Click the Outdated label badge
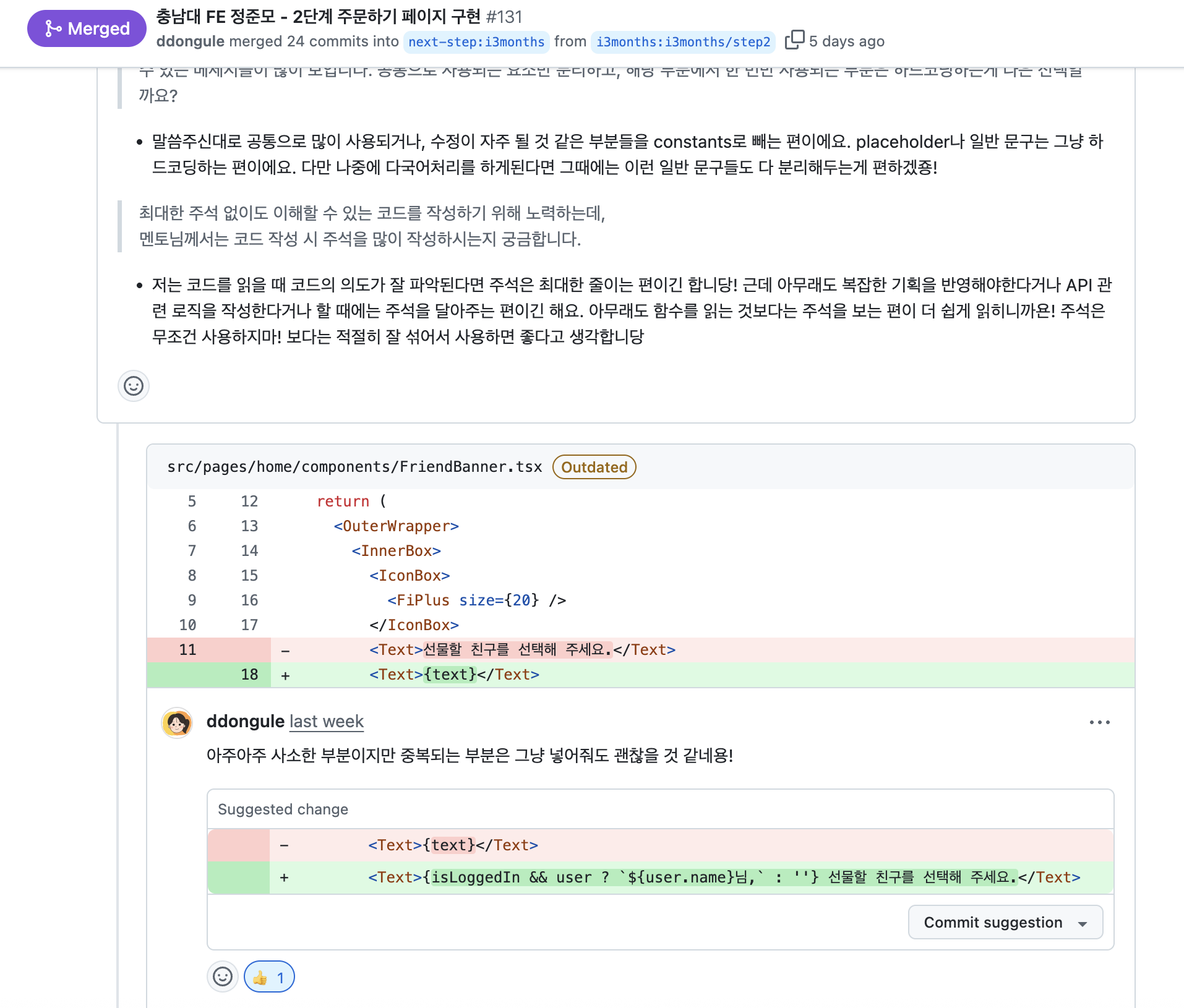This screenshot has width=1184, height=1008. point(594,467)
